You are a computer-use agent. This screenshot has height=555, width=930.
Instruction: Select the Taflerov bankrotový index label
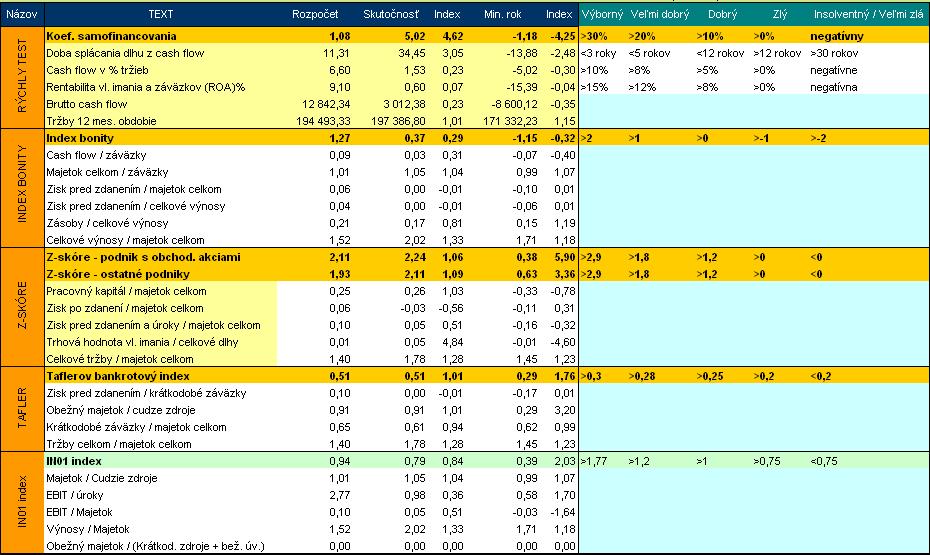coord(118,377)
